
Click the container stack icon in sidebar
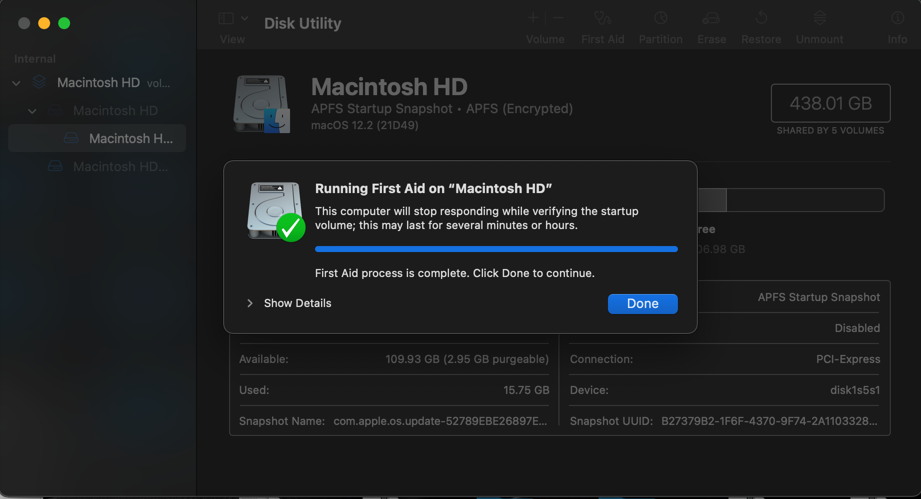[x=39, y=82]
